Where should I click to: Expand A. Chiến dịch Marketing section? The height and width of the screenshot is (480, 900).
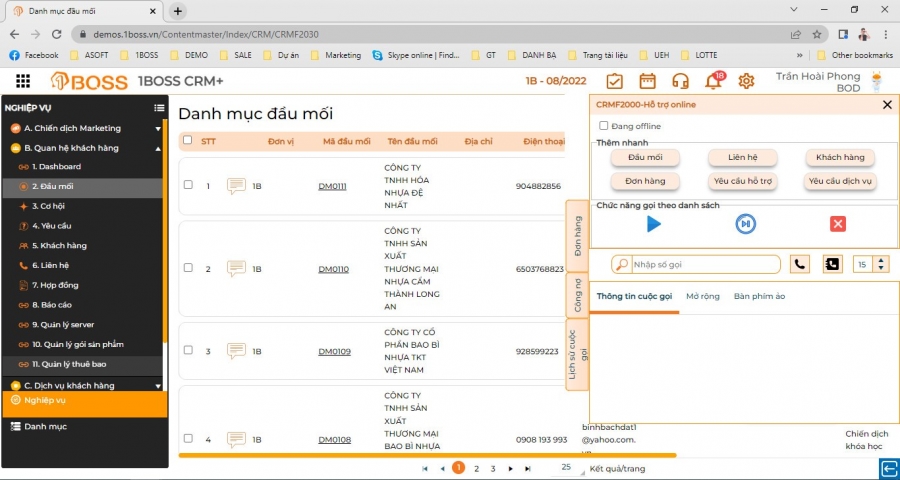(158, 129)
